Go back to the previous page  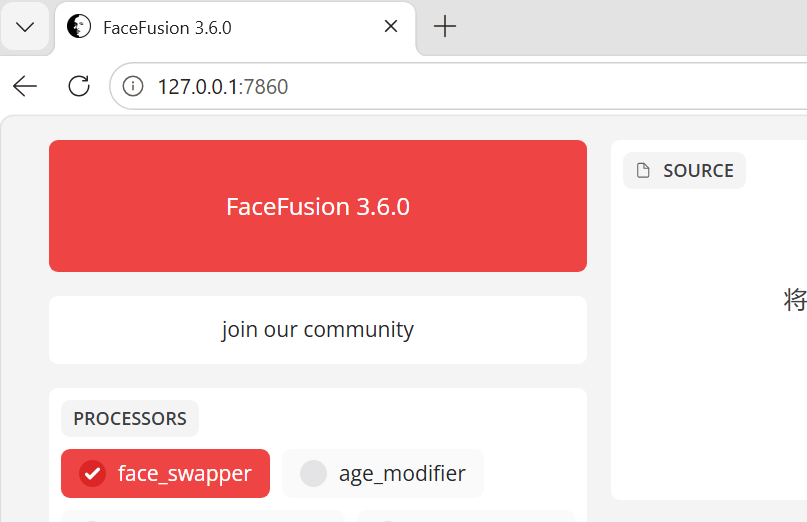click(x=25, y=86)
